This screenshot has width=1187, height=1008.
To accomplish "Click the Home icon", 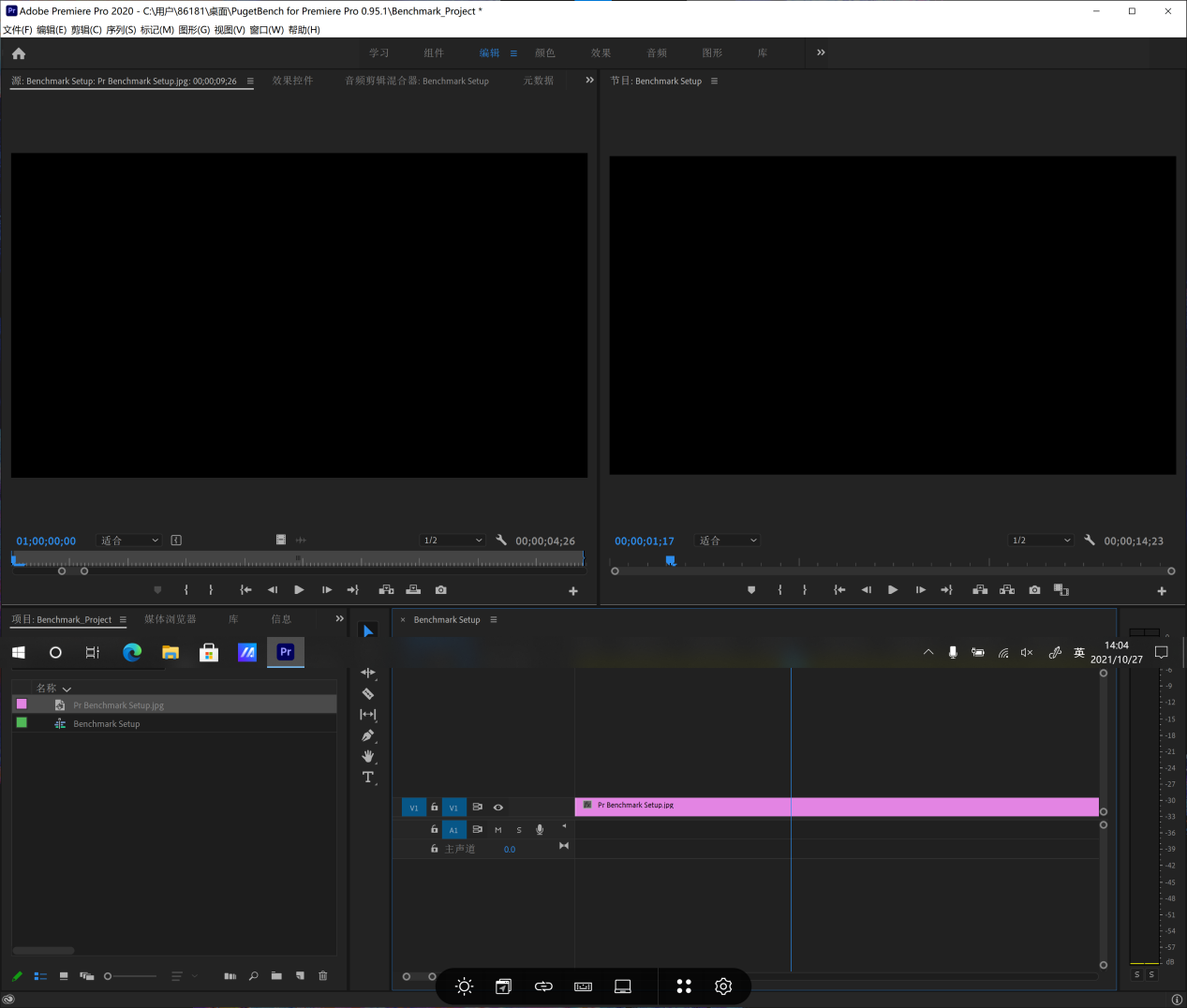I will 19,53.
